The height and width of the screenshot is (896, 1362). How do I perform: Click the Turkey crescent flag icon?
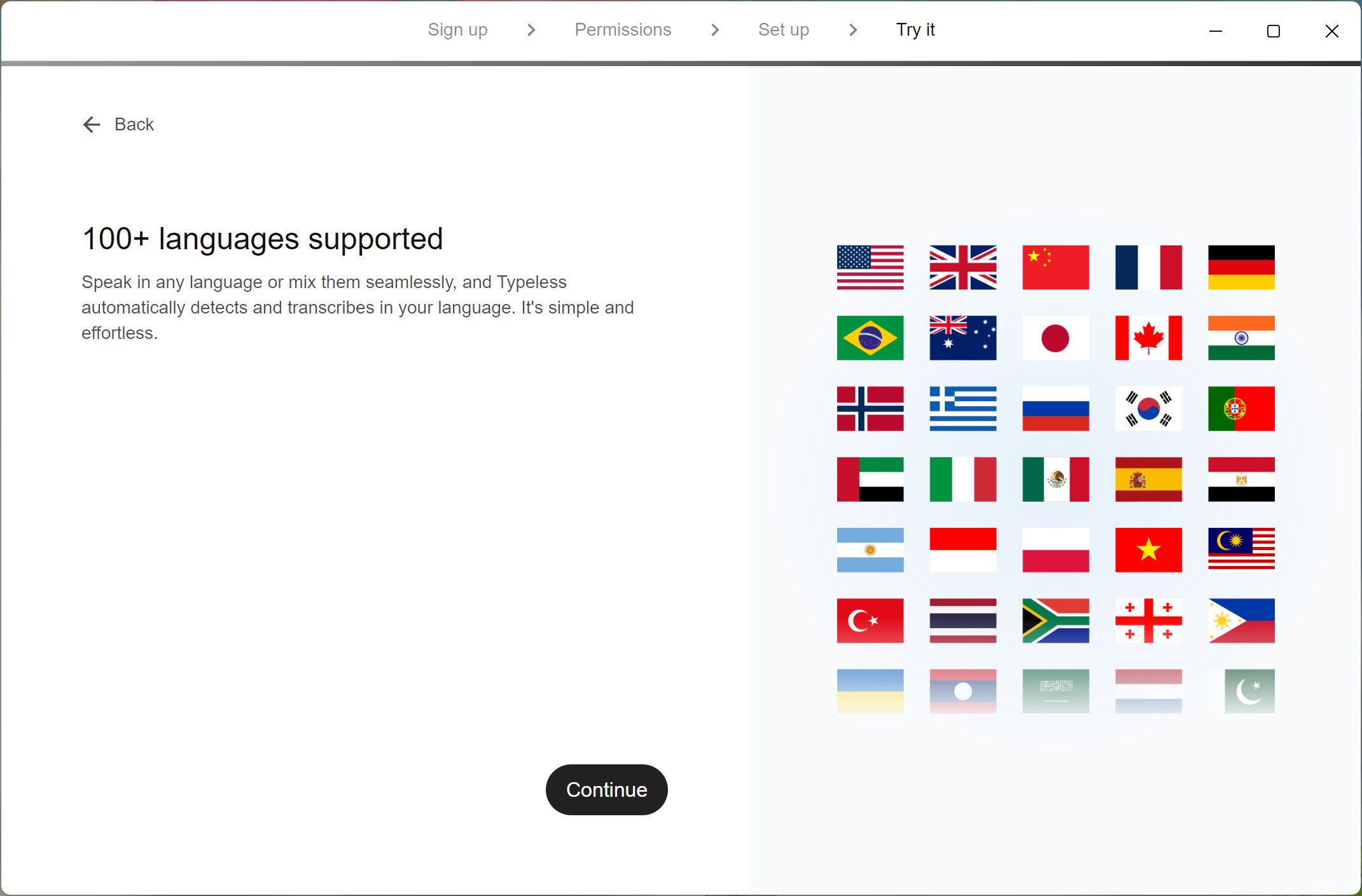pos(870,620)
